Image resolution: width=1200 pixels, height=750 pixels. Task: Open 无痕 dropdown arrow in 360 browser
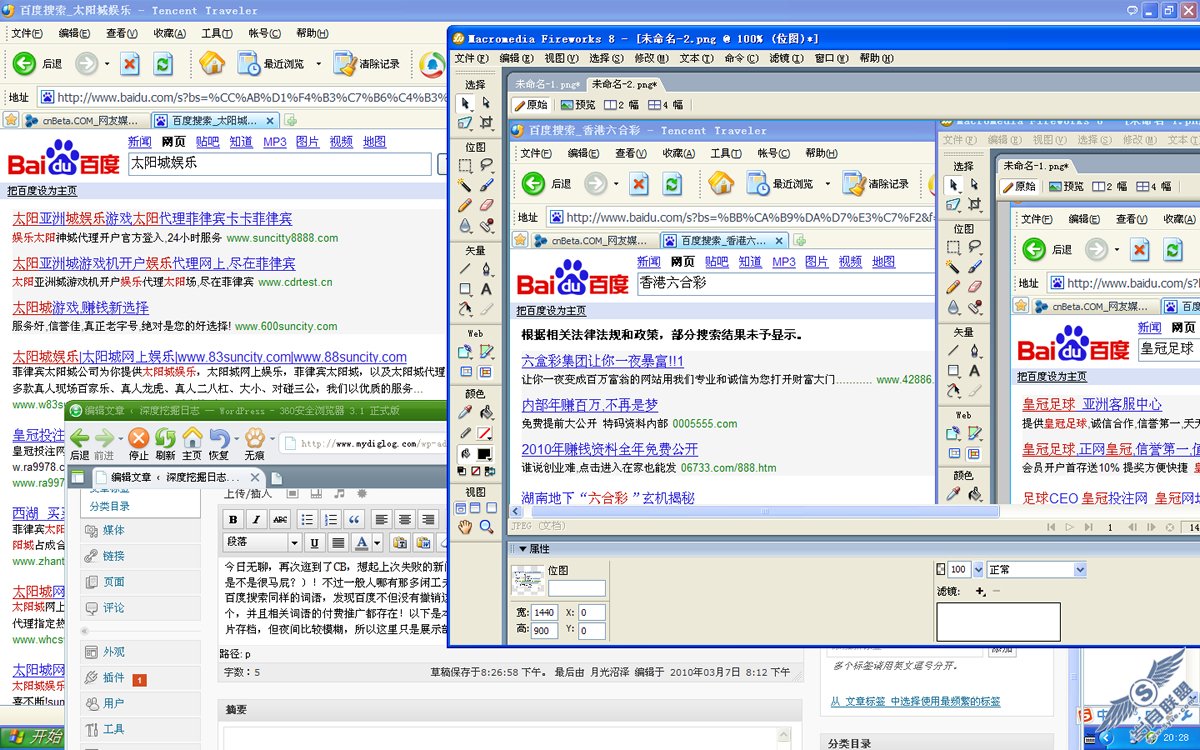[x=270, y=438]
